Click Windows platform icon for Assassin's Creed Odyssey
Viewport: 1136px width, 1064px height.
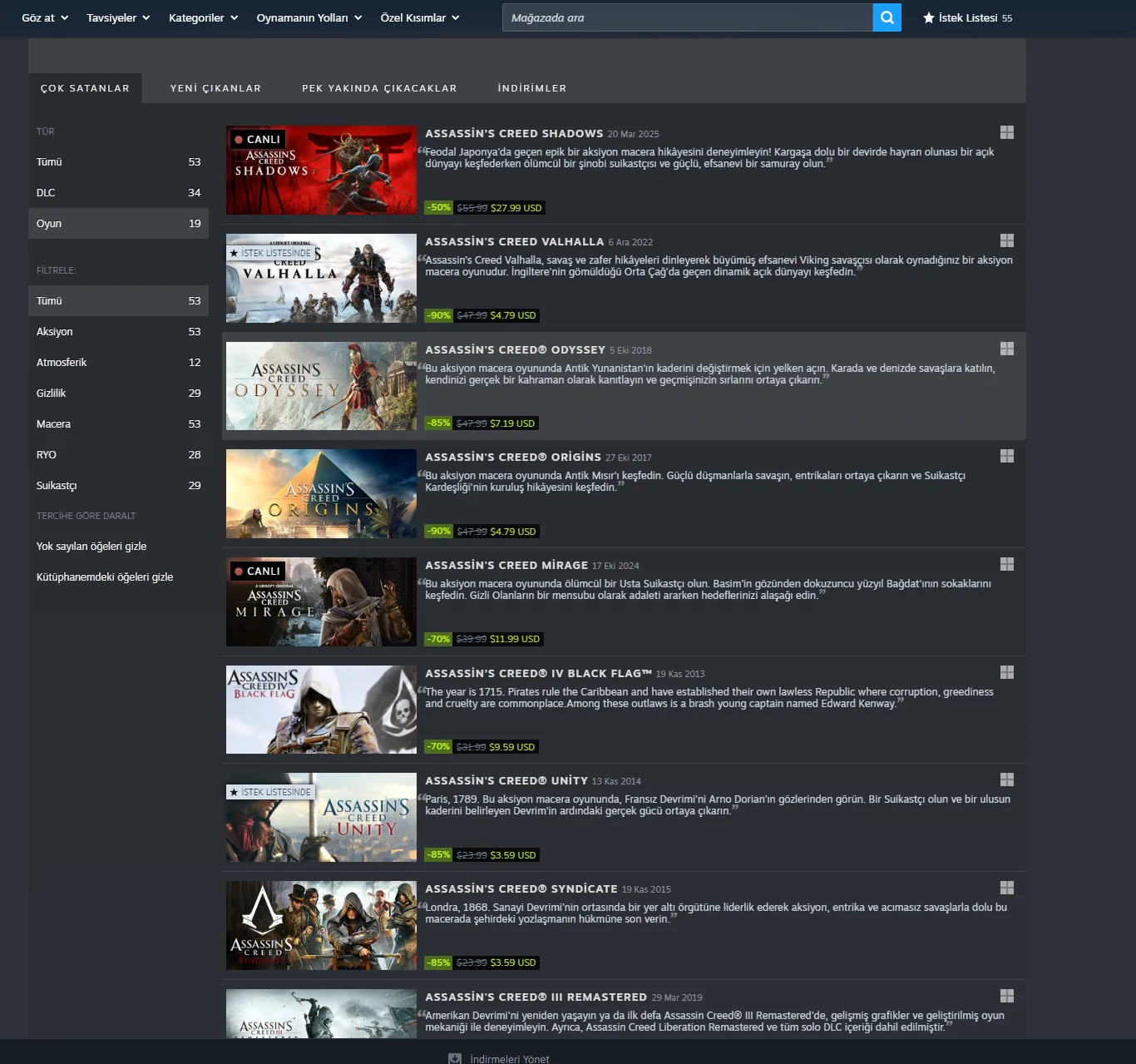click(1007, 349)
